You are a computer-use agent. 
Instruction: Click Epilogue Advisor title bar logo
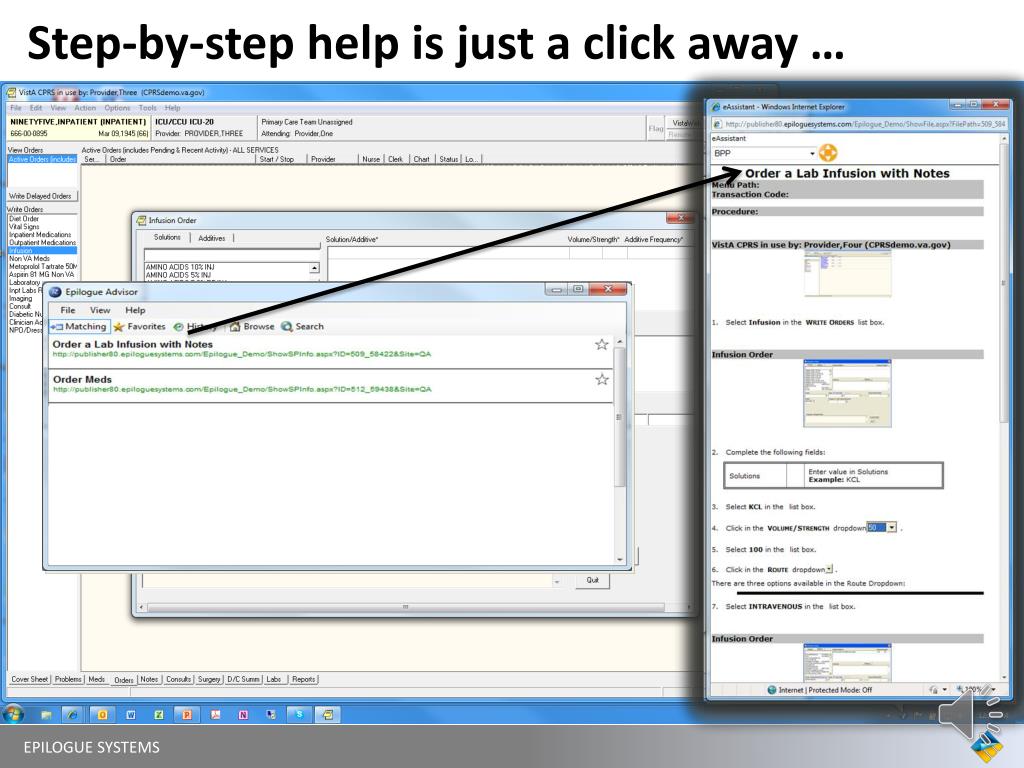(x=56, y=292)
